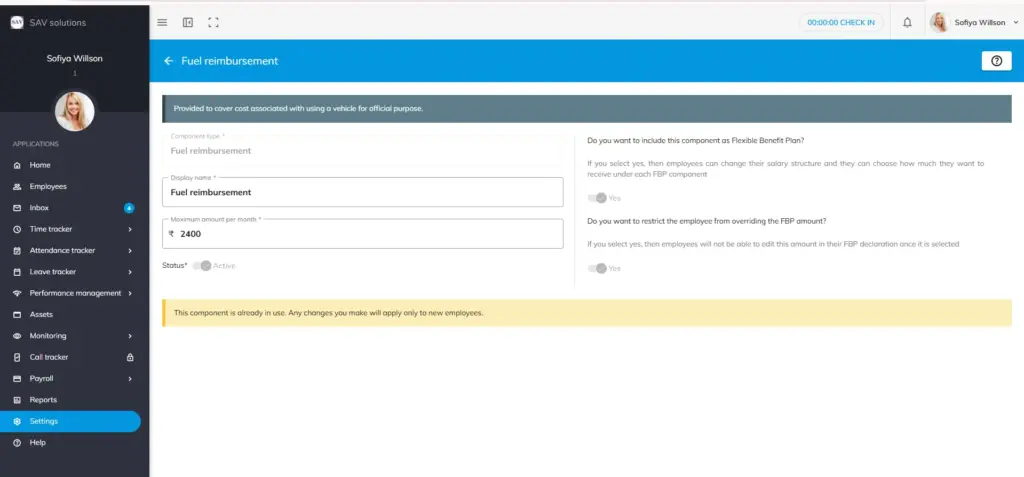Open the Employees menu item
The width and height of the screenshot is (1024, 477).
pyautogui.click(x=70, y=187)
